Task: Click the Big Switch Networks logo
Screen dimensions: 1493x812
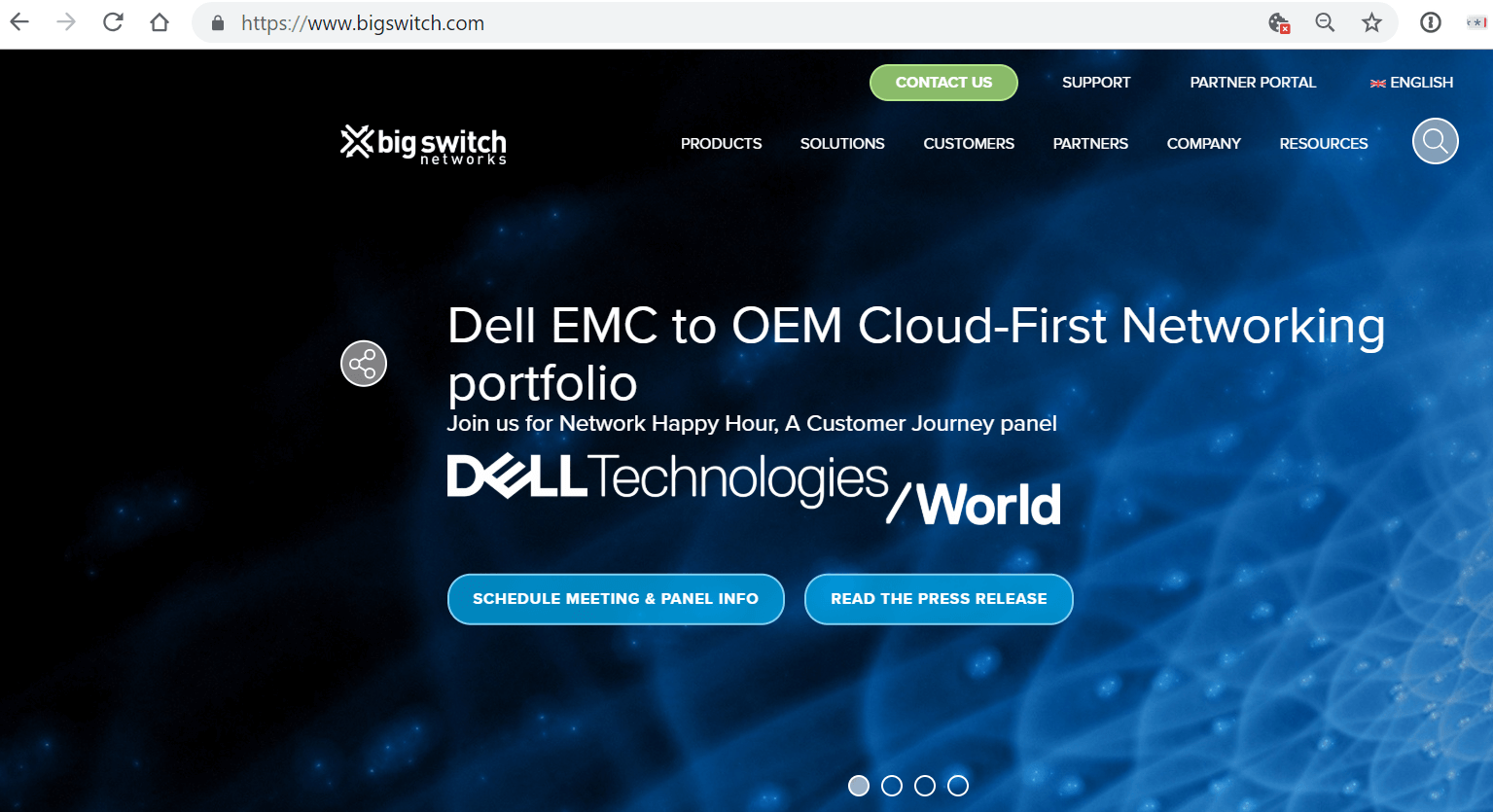Action: [423, 145]
